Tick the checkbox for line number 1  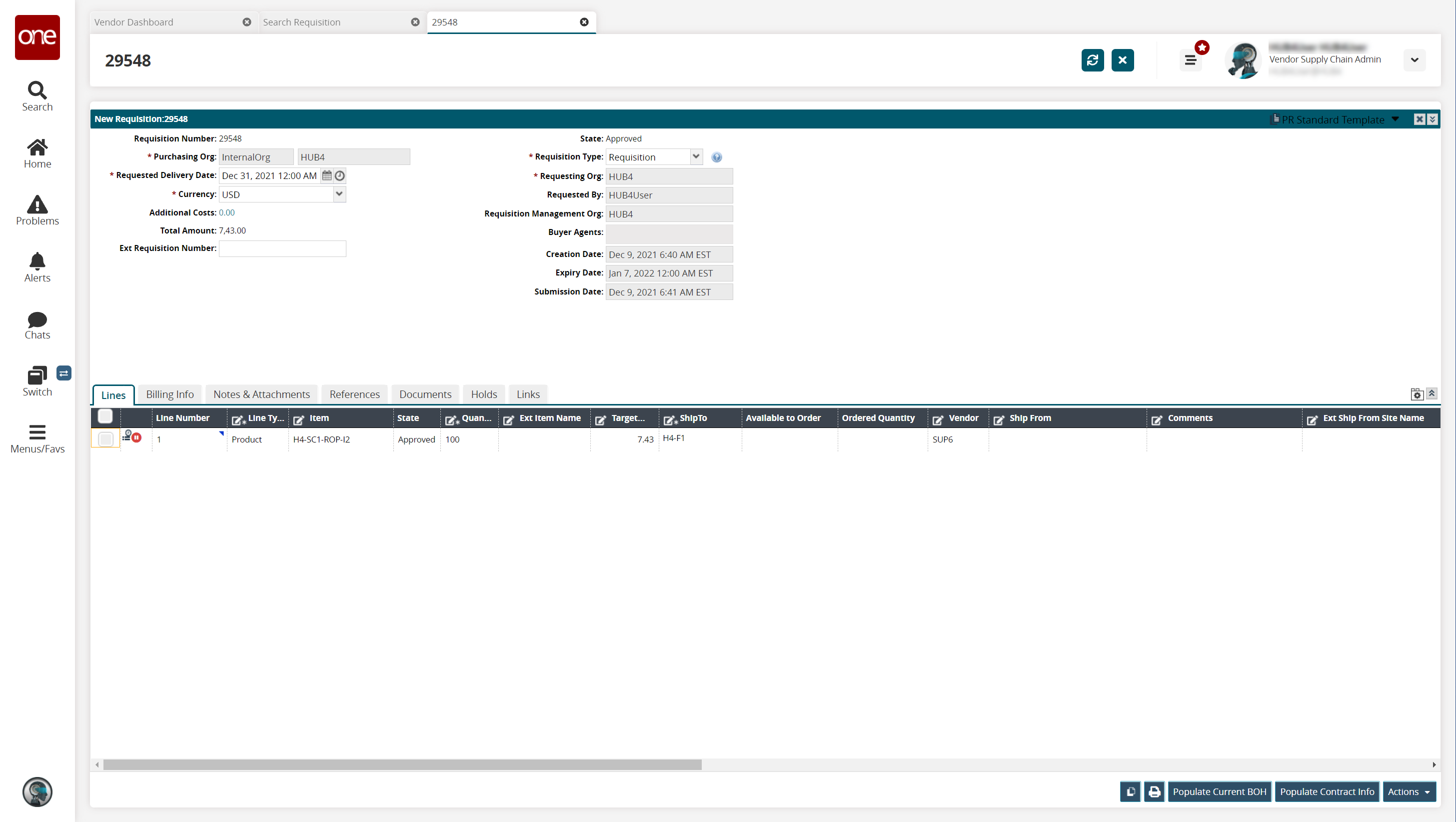(105, 438)
